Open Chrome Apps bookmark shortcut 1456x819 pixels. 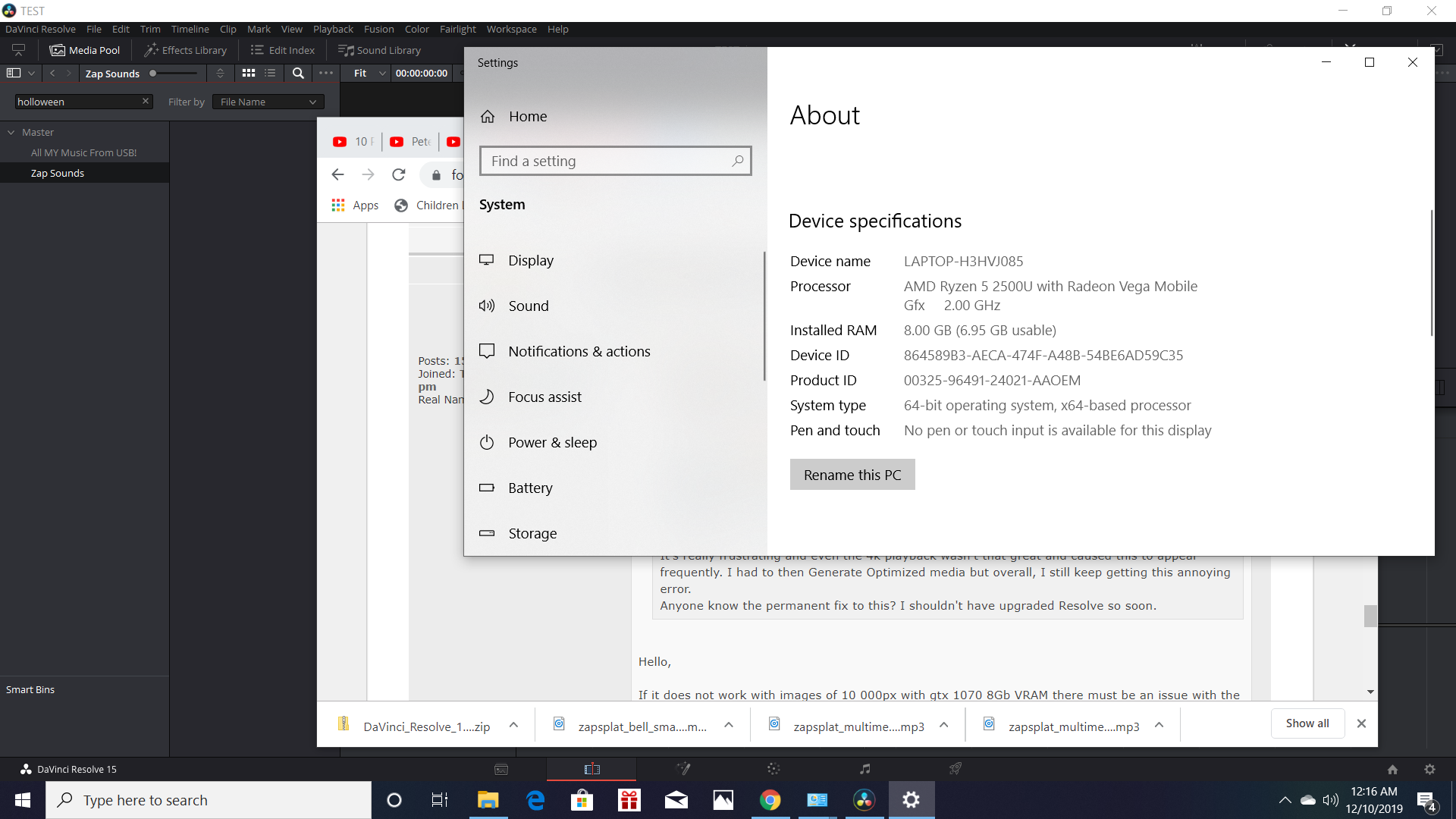click(355, 205)
